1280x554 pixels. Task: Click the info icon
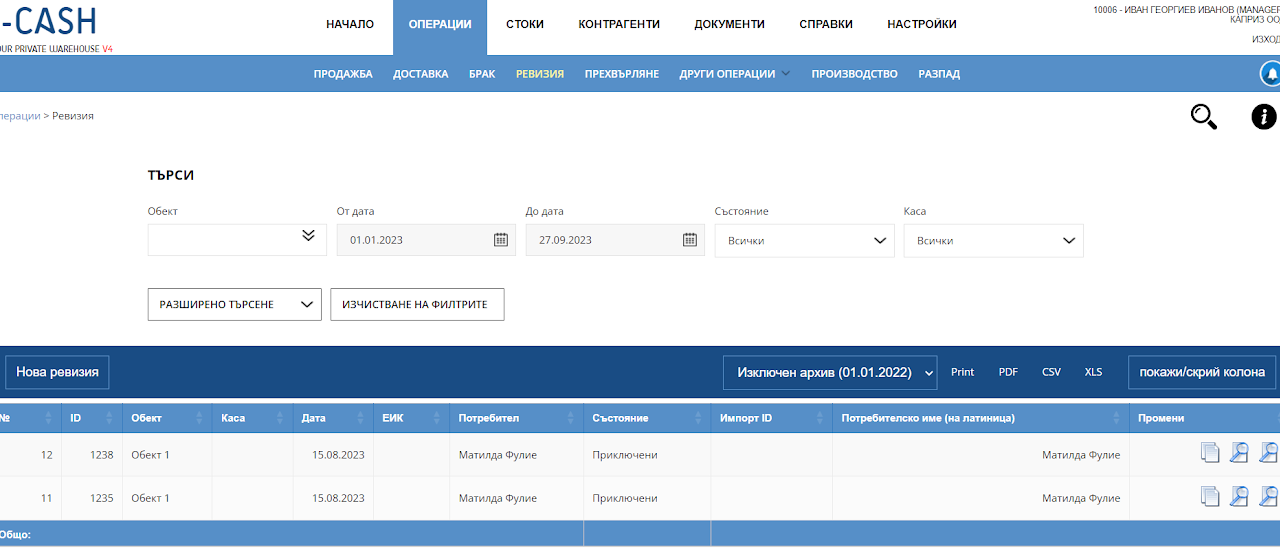tap(1264, 117)
